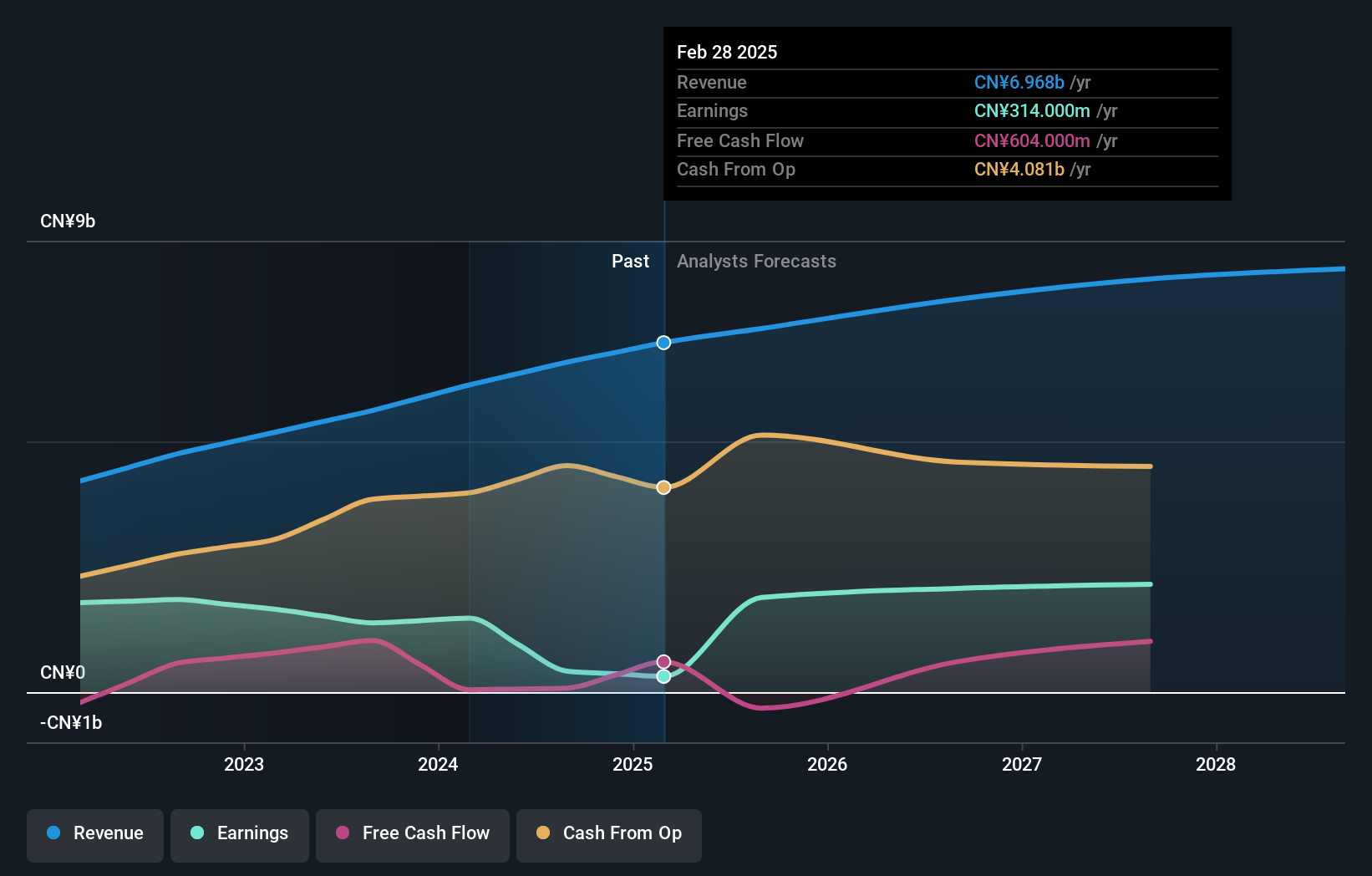Toggle the Cash From Op series visibility
The width and height of the screenshot is (1372, 876).
tap(608, 835)
